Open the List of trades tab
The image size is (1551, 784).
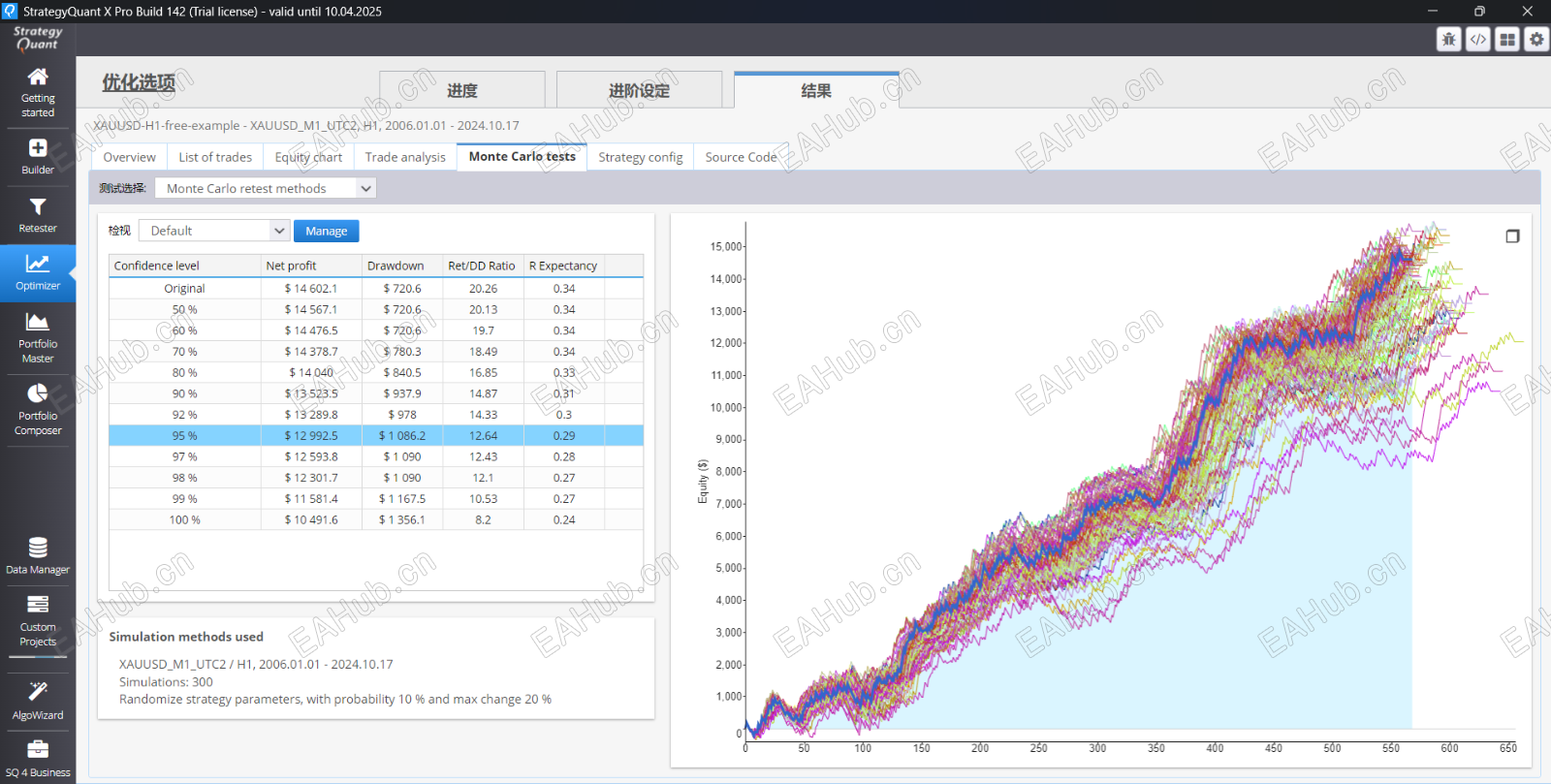215,157
